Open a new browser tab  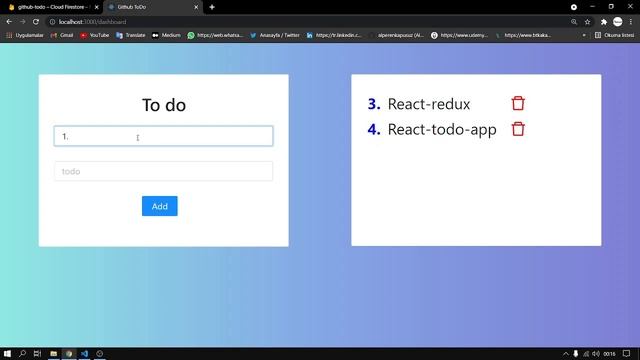pyautogui.click(x=212, y=7)
